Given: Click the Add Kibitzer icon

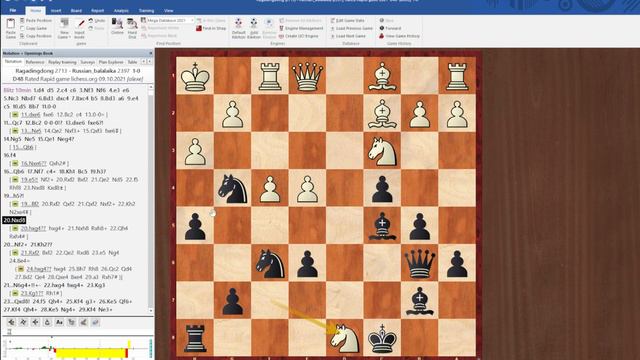Looking at the screenshot, I should 253,28.
